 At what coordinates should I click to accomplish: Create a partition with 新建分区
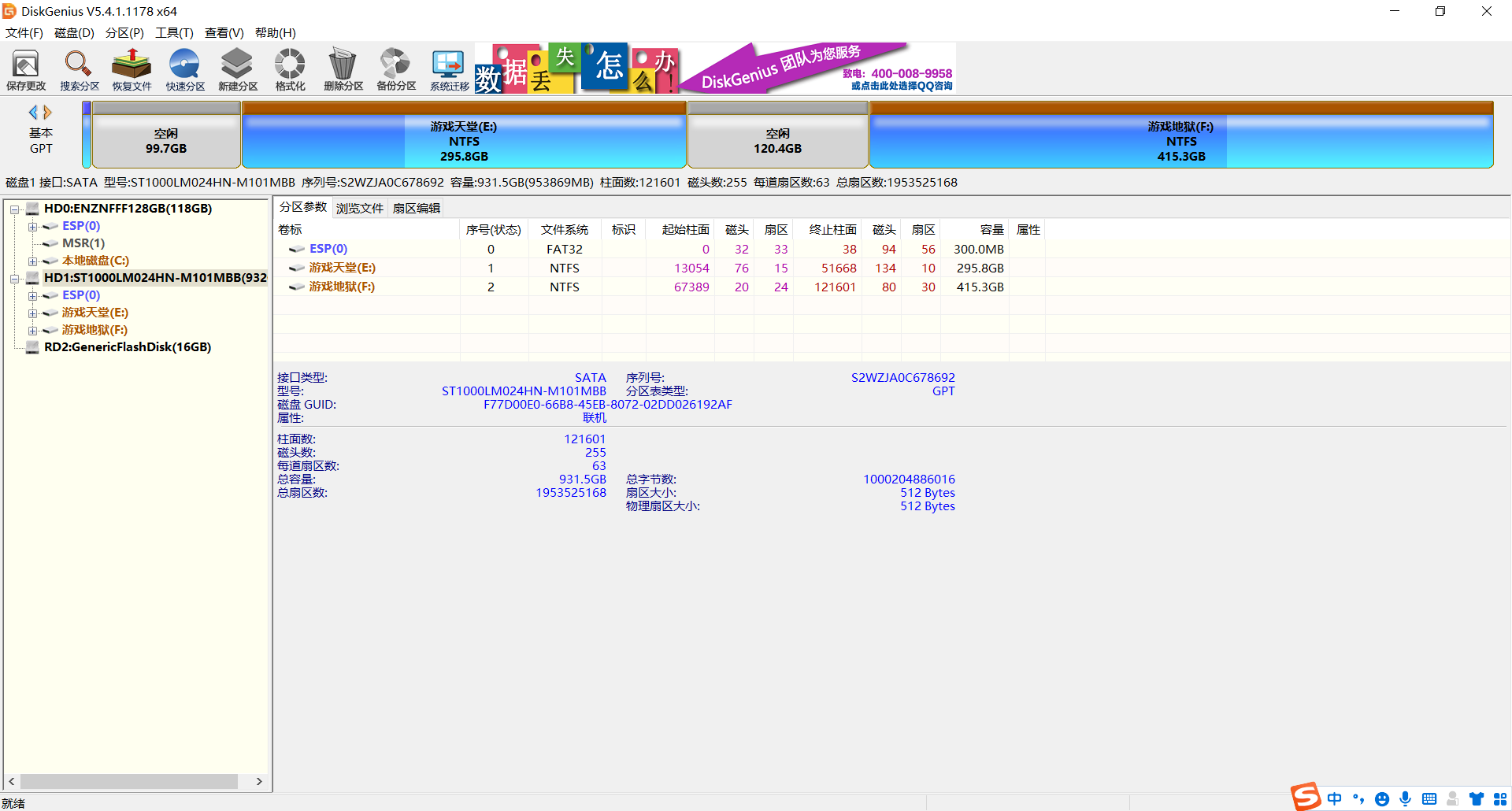pyautogui.click(x=238, y=70)
